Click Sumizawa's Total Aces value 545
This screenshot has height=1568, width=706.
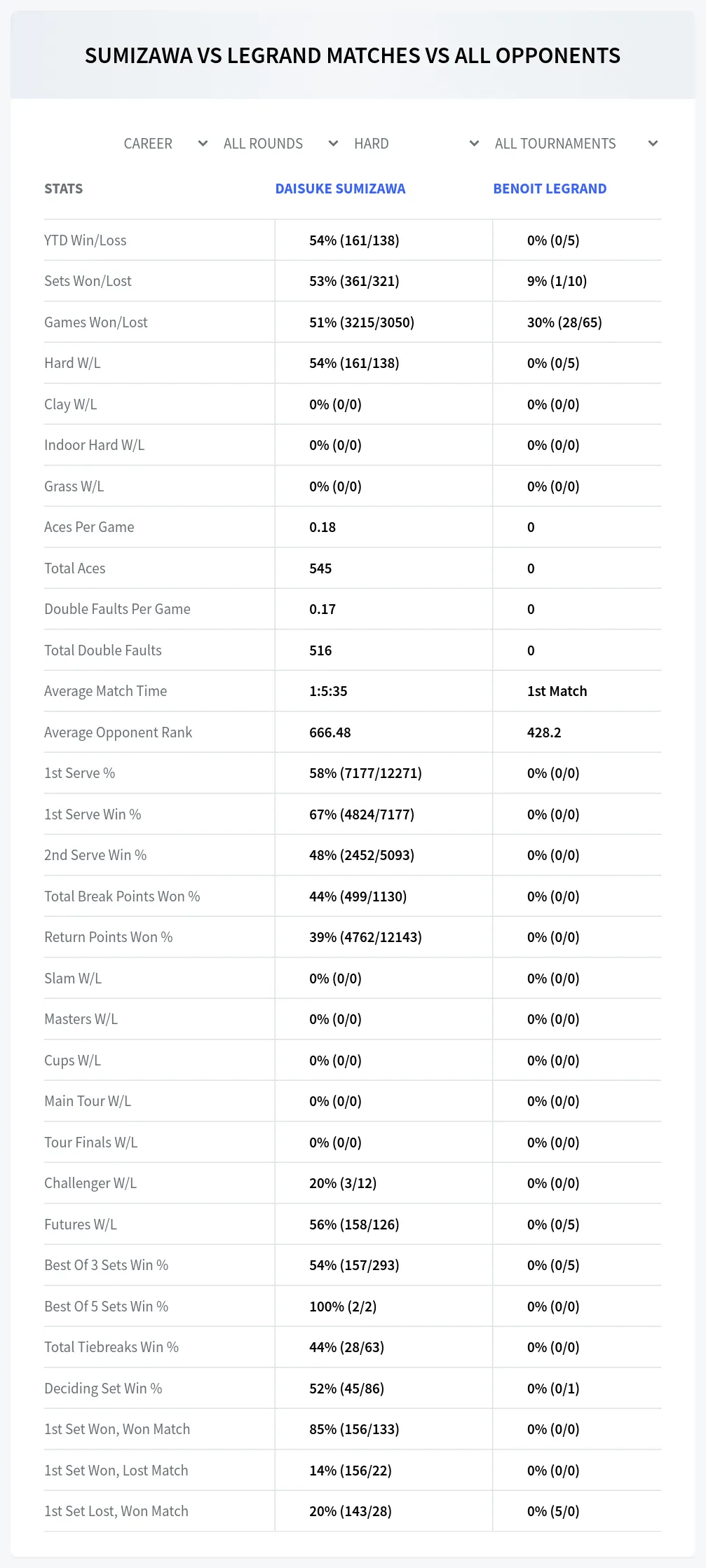point(320,568)
